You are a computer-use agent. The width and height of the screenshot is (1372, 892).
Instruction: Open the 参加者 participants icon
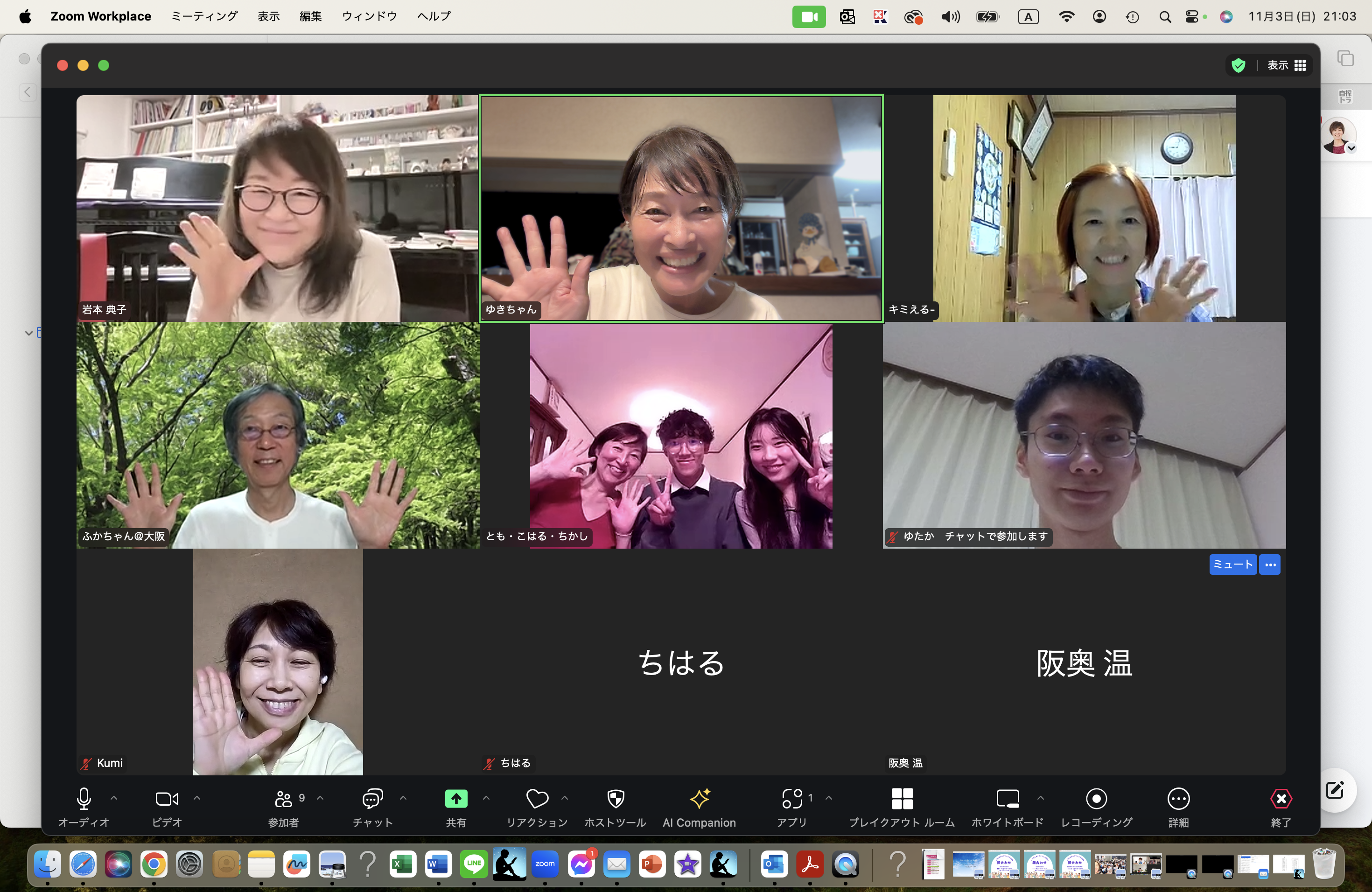(x=284, y=799)
